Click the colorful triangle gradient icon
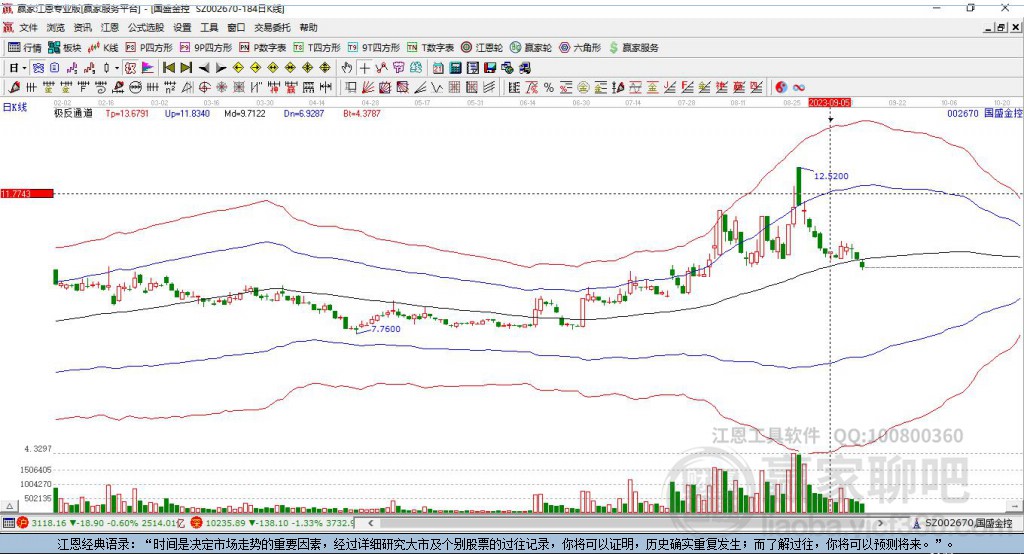1024x554 pixels. 148,68
